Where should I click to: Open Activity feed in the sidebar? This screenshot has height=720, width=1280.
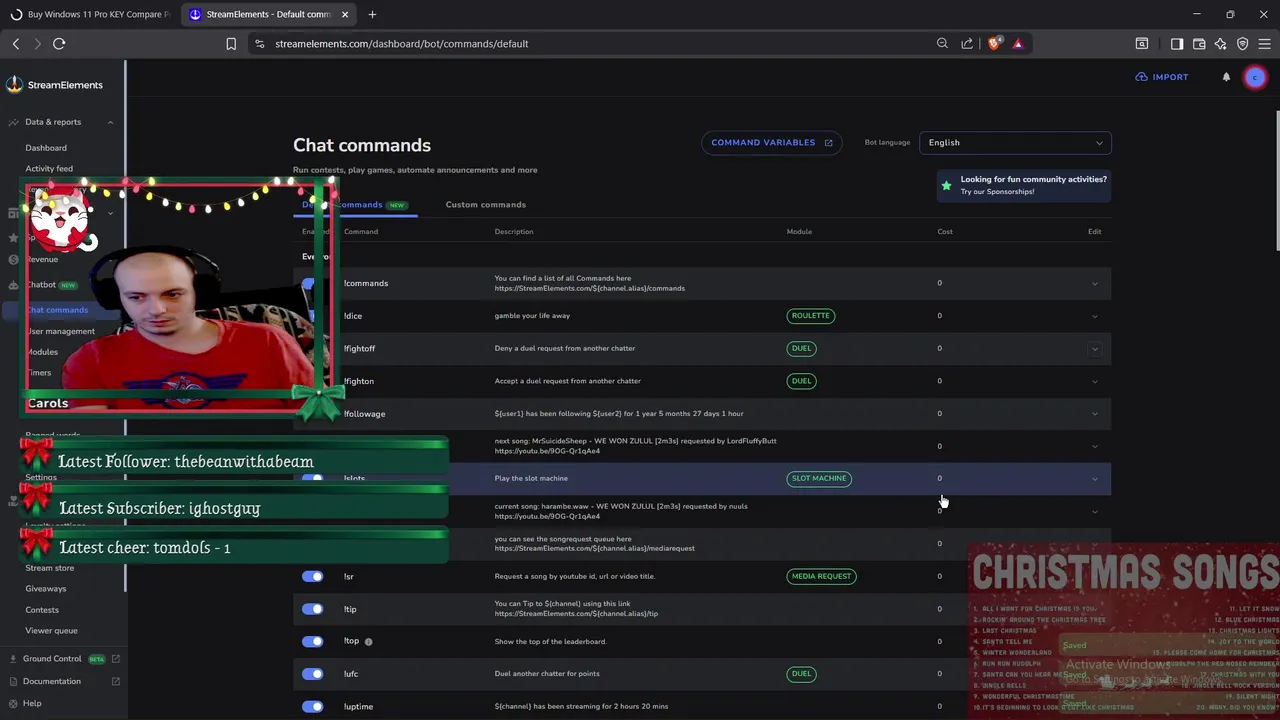[49, 169]
